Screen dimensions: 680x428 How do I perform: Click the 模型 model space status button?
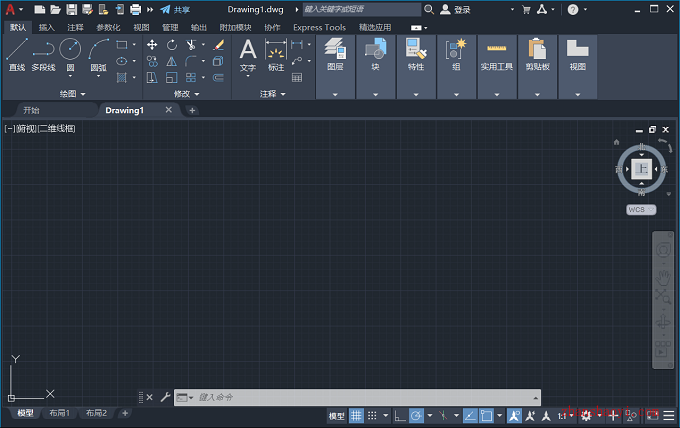click(x=337, y=416)
